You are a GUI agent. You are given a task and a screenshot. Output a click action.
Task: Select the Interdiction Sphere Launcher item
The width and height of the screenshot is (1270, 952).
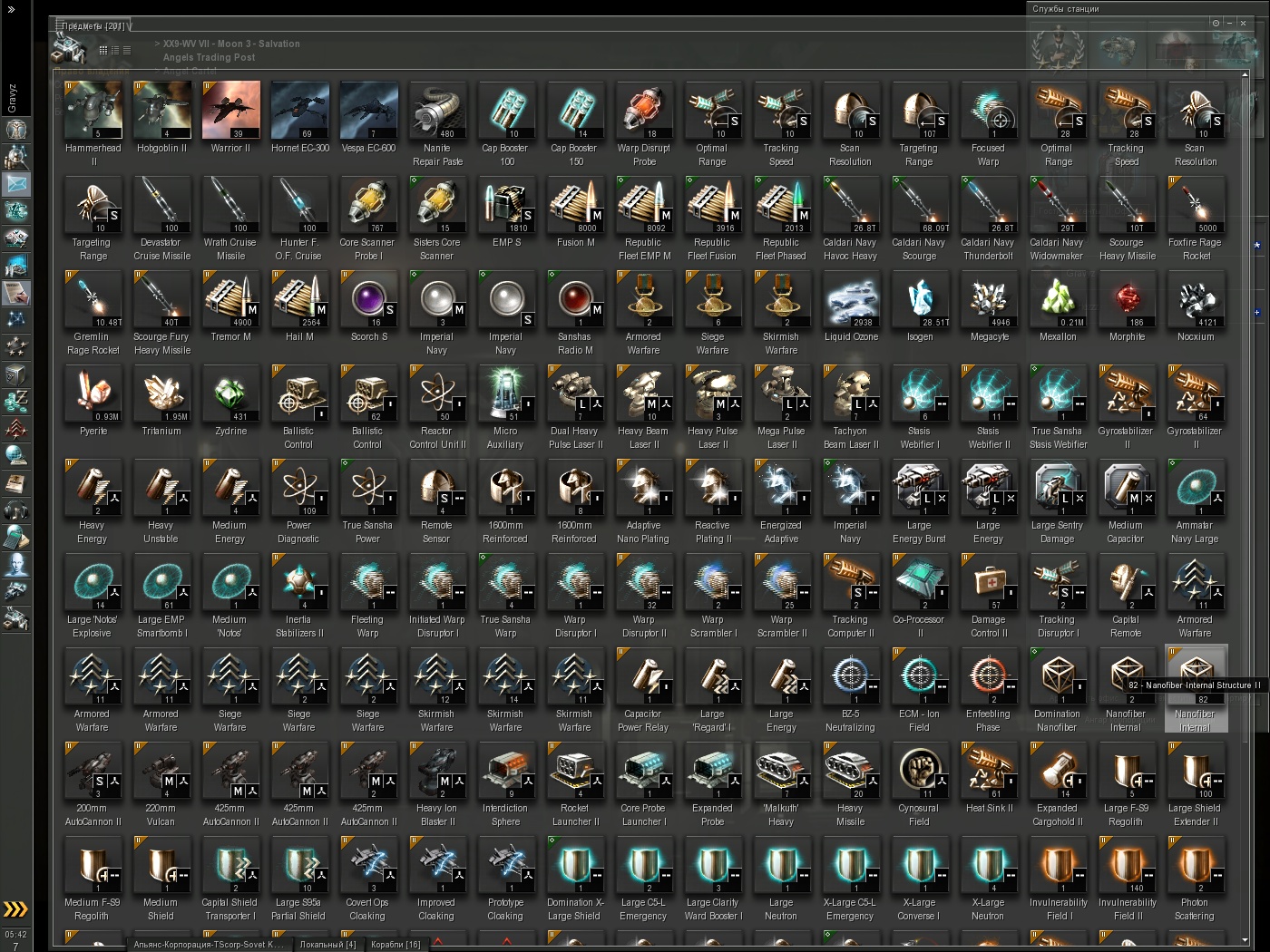tap(507, 784)
